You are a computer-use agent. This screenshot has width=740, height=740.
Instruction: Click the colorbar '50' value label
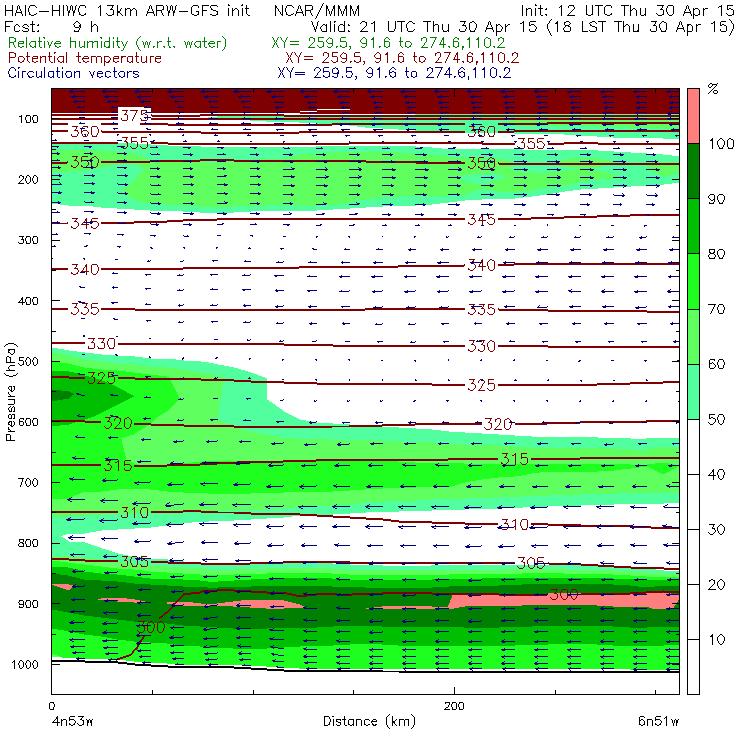[x=716, y=419]
